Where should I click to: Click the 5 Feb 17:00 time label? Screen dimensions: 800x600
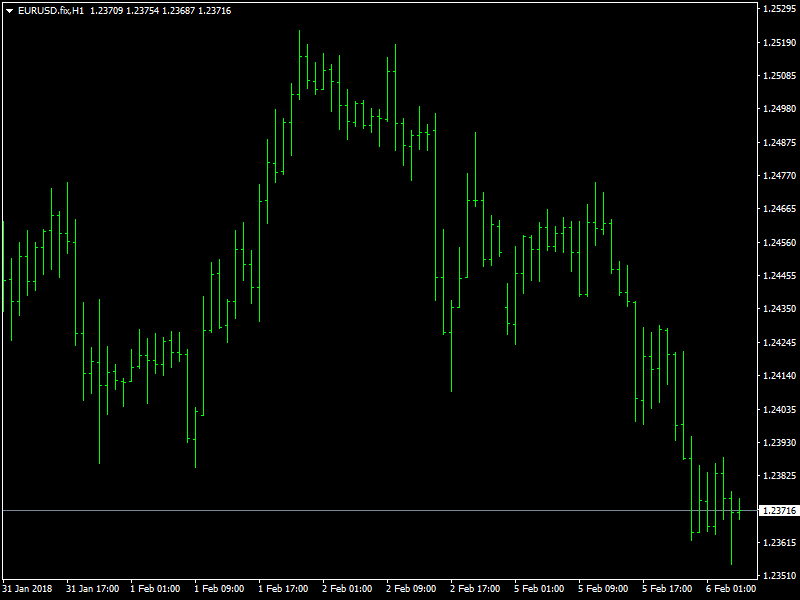pyautogui.click(x=667, y=589)
